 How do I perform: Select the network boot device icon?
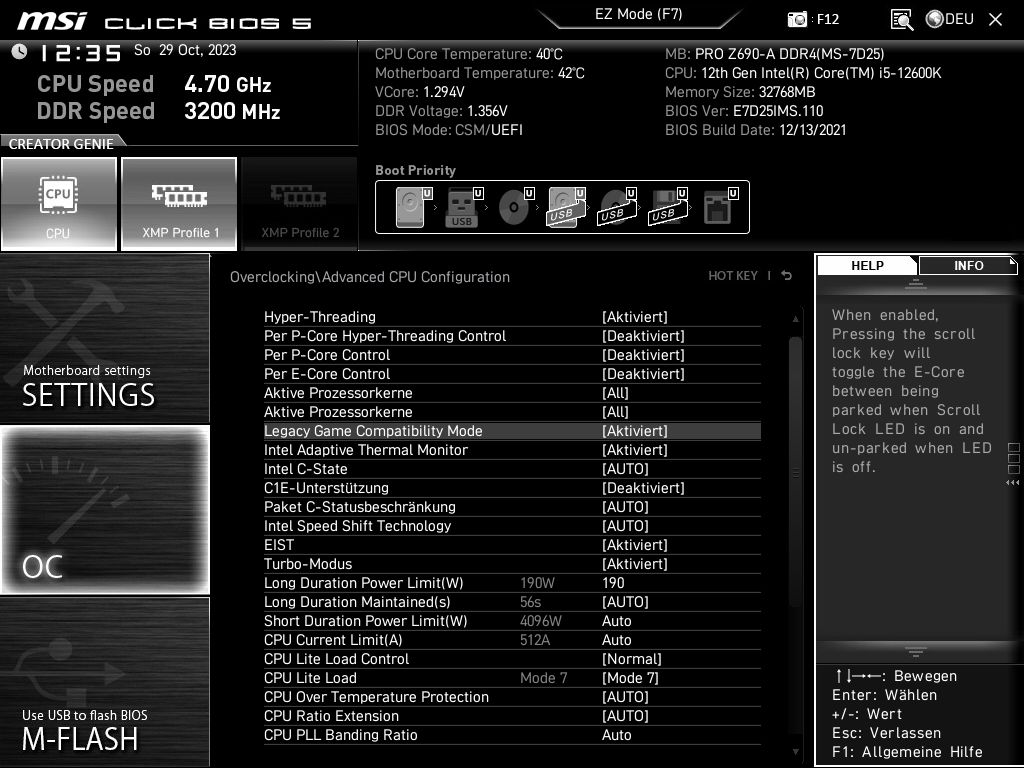coord(720,207)
